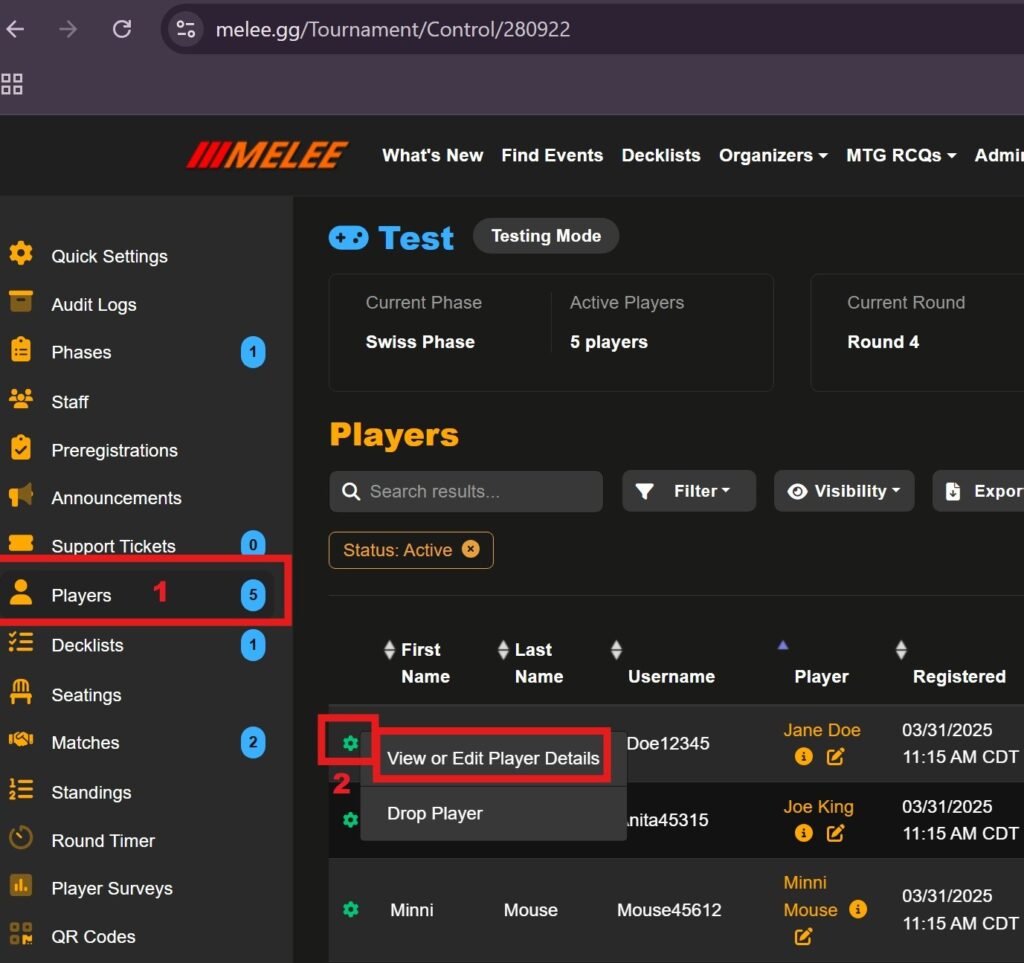Open Round Timer from the sidebar
The height and width of the screenshot is (963, 1024).
click(103, 840)
